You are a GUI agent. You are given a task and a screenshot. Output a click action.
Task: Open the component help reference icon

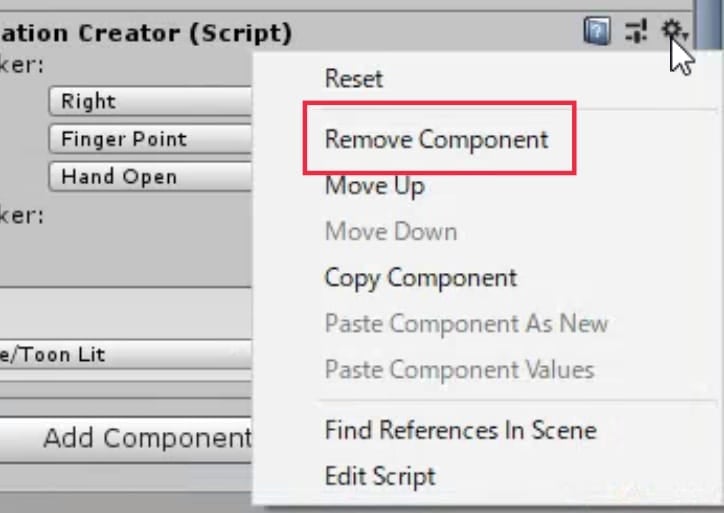[x=596, y=33]
